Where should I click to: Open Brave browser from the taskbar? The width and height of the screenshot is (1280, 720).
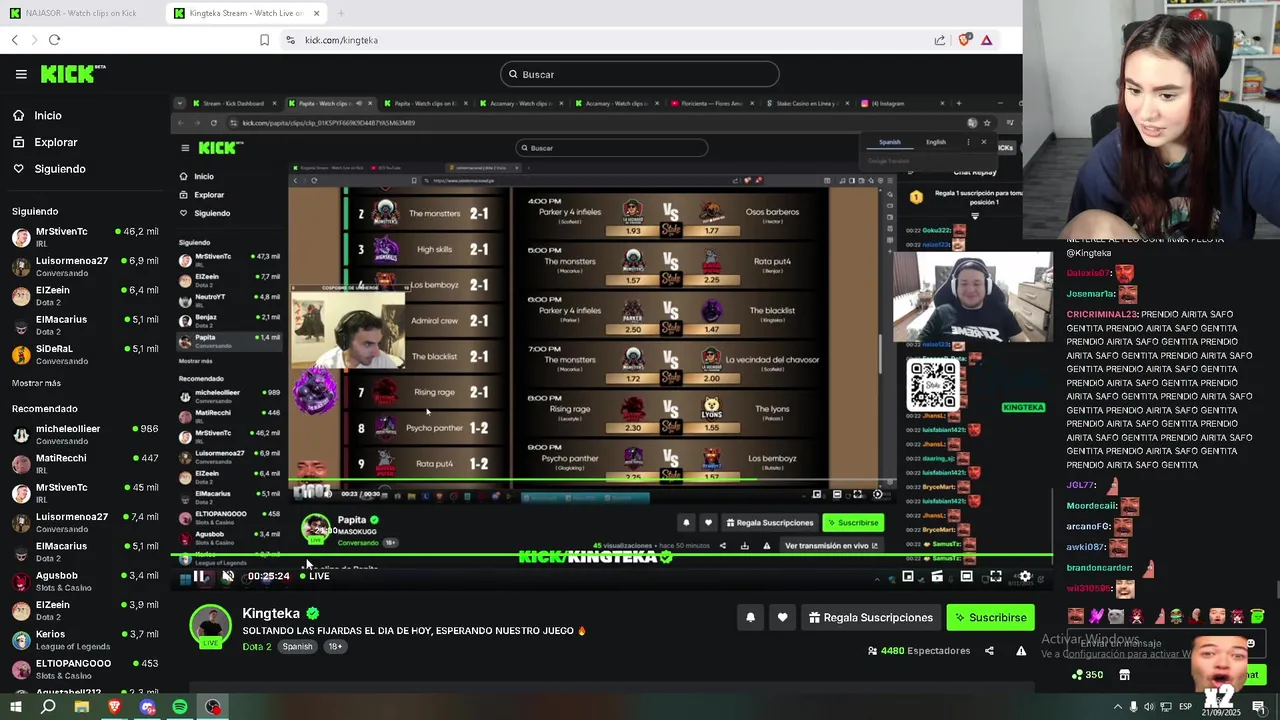coord(114,707)
